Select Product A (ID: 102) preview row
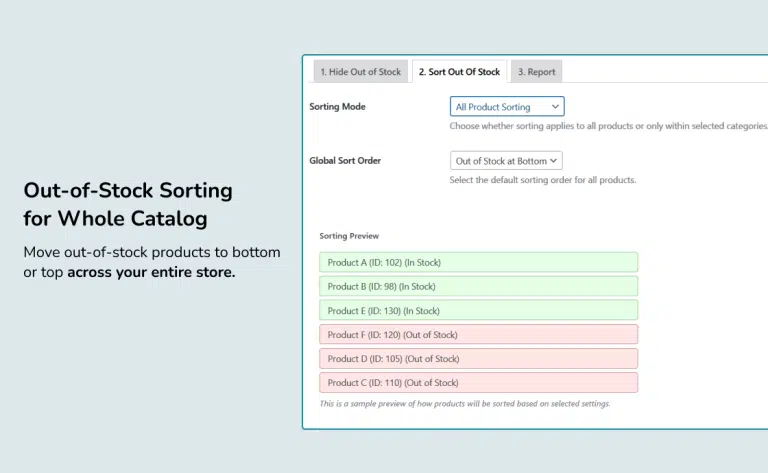Image resolution: width=768 pixels, height=473 pixels. [x=478, y=262]
